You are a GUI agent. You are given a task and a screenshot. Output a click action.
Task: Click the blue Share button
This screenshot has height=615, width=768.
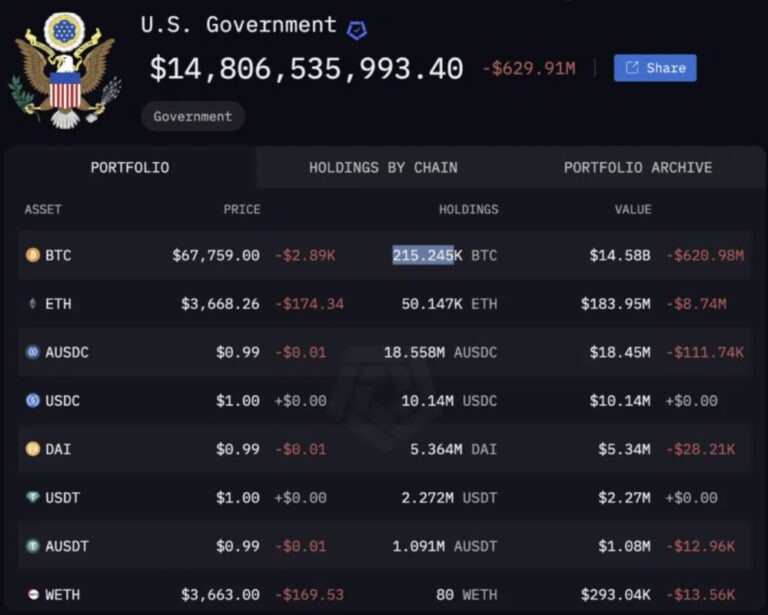pyautogui.click(x=655, y=68)
